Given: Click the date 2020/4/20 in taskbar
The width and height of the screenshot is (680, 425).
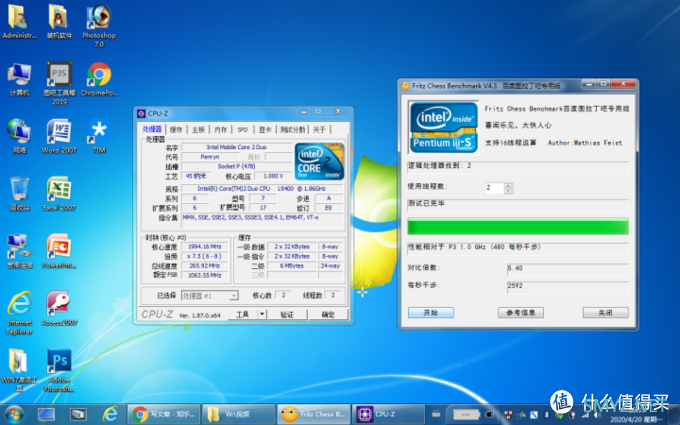Looking at the screenshot, I should click(x=637, y=419).
